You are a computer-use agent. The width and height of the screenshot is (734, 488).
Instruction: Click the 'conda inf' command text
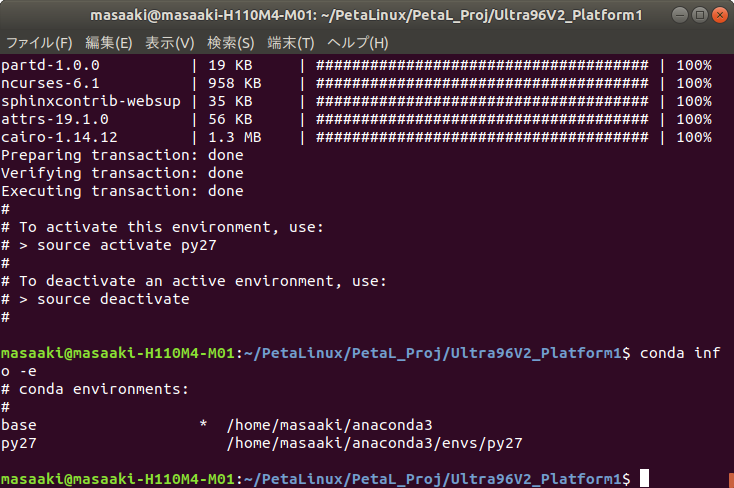(680, 353)
